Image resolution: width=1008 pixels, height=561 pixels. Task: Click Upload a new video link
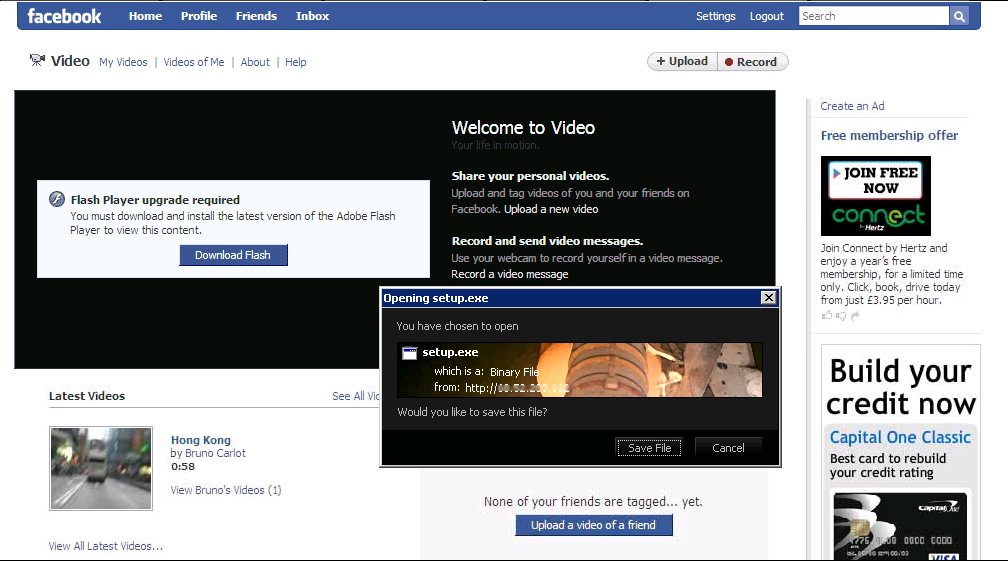click(551, 209)
